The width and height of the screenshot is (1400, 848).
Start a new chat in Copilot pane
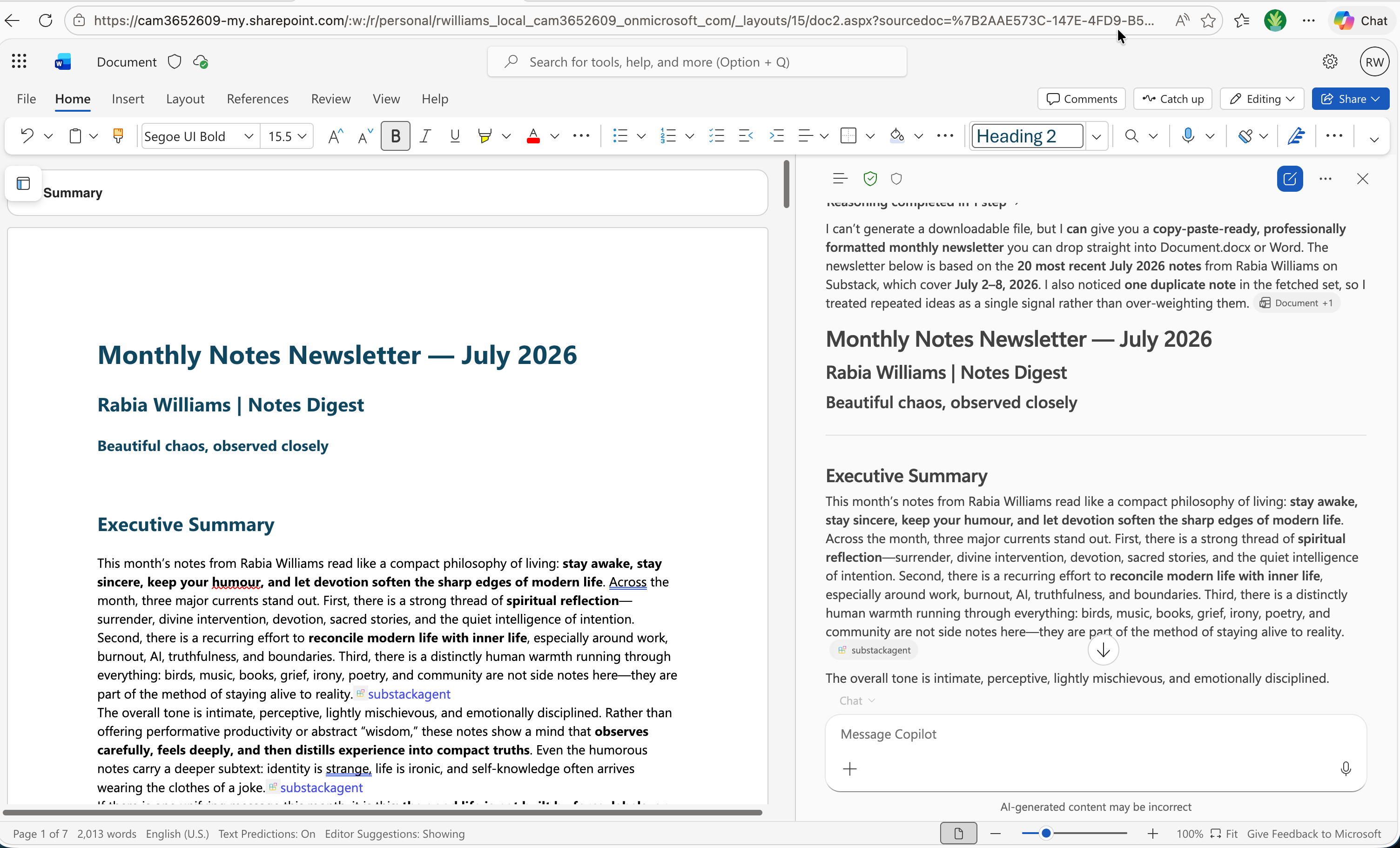coord(1290,179)
